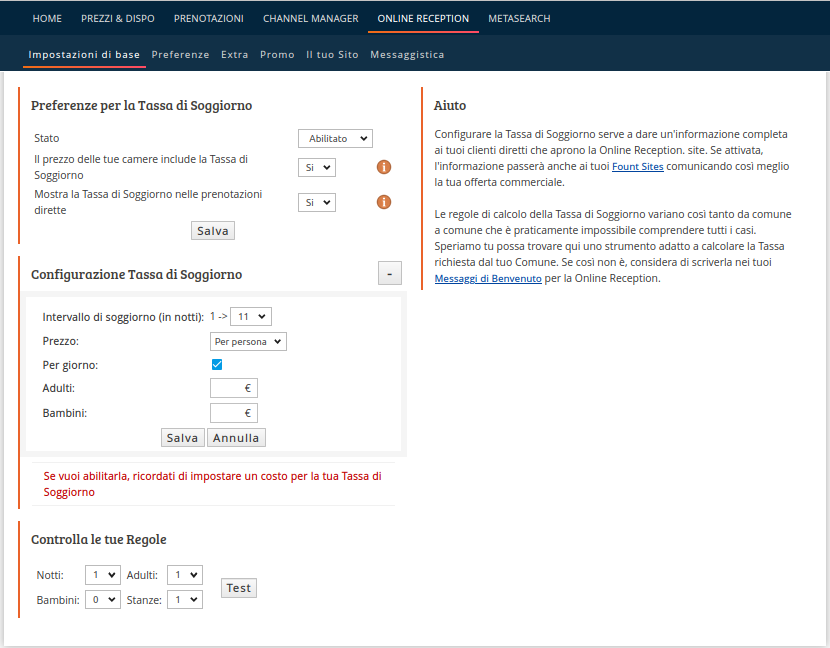Click info icon beside camere include Tassa
Image resolution: width=830 pixels, height=648 pixels.
tap(383, 167)
